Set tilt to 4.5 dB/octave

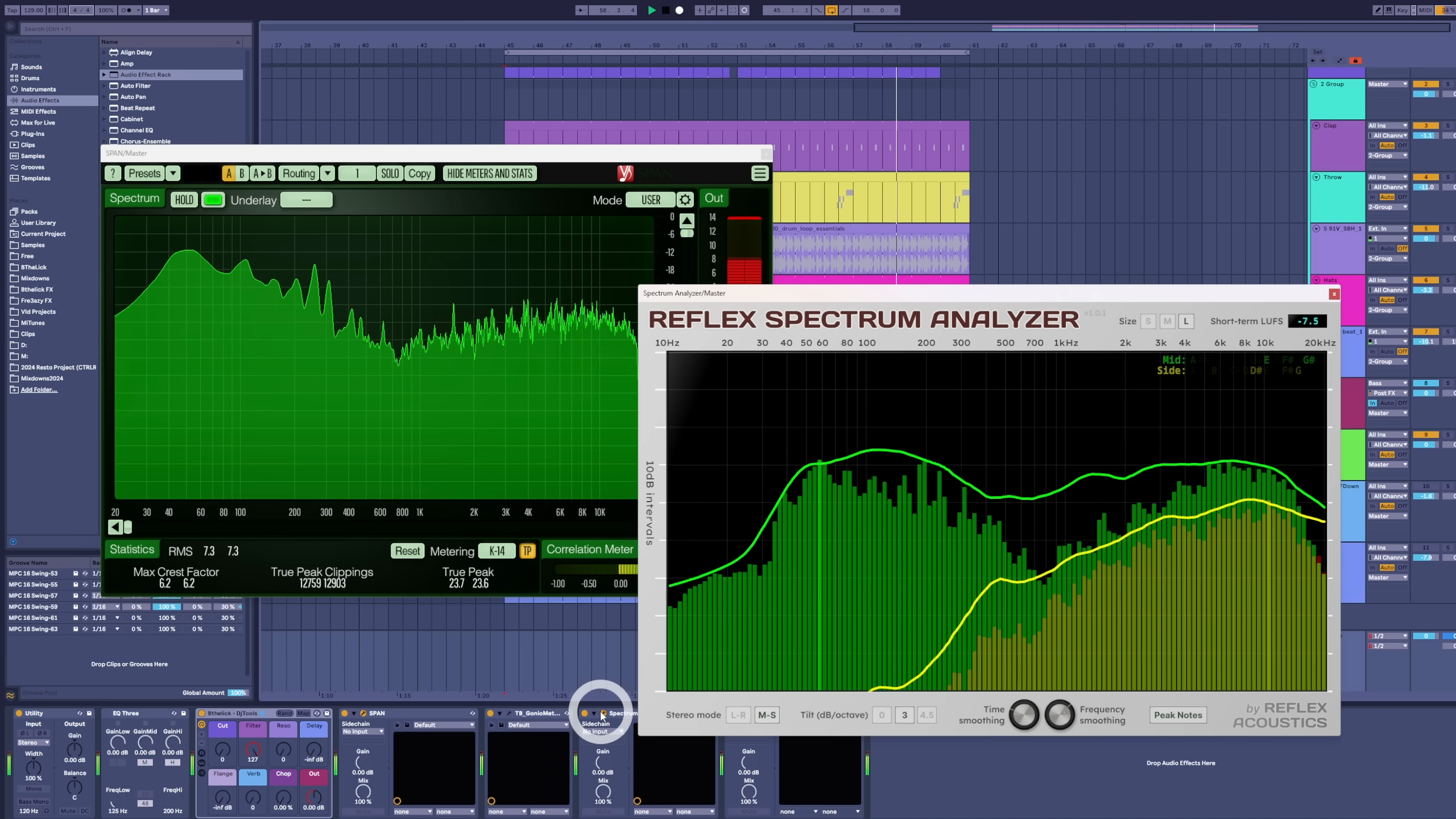tap(926, 715)
